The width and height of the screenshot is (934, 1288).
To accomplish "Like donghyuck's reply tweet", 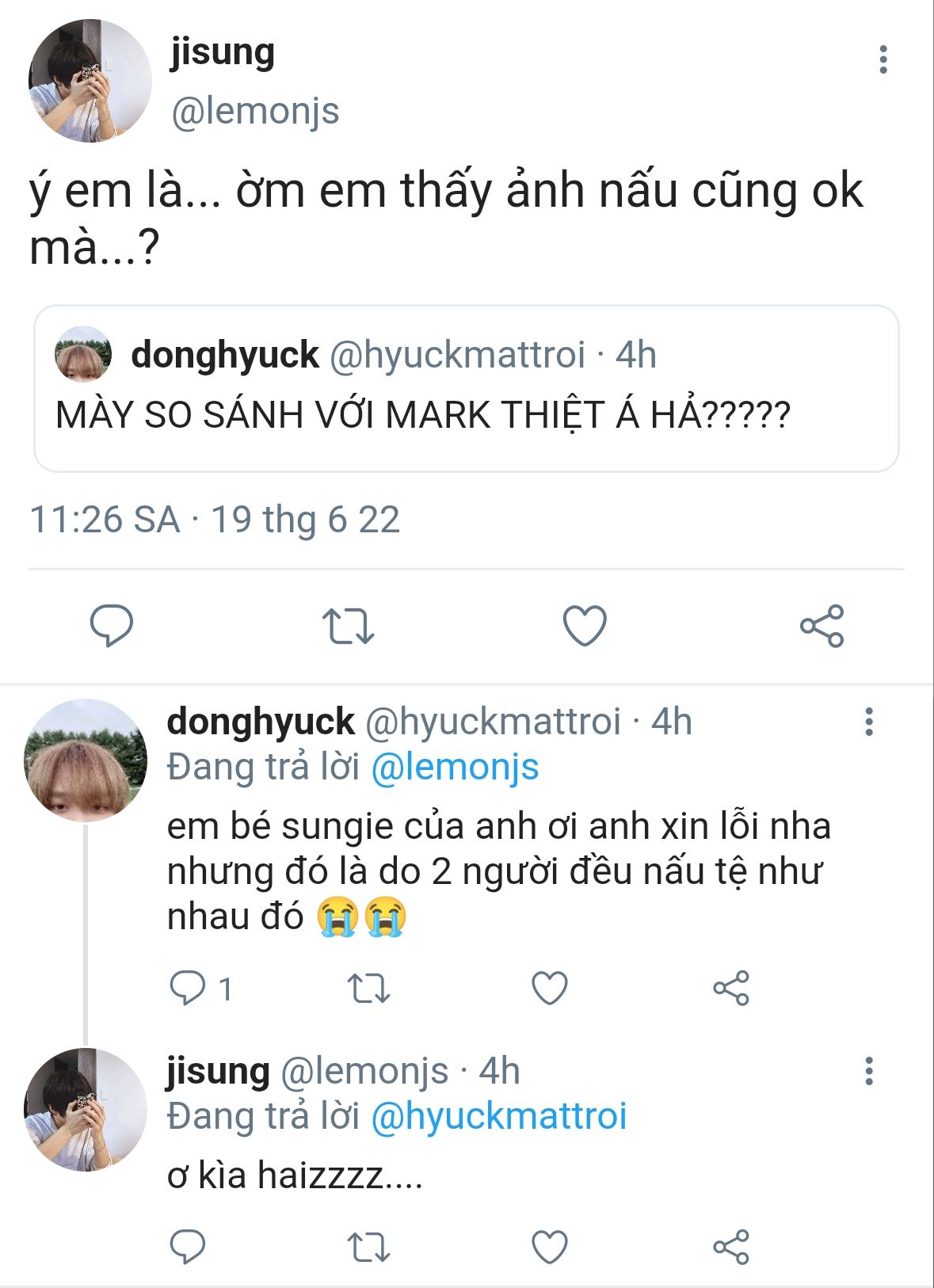I will (550, 989).
